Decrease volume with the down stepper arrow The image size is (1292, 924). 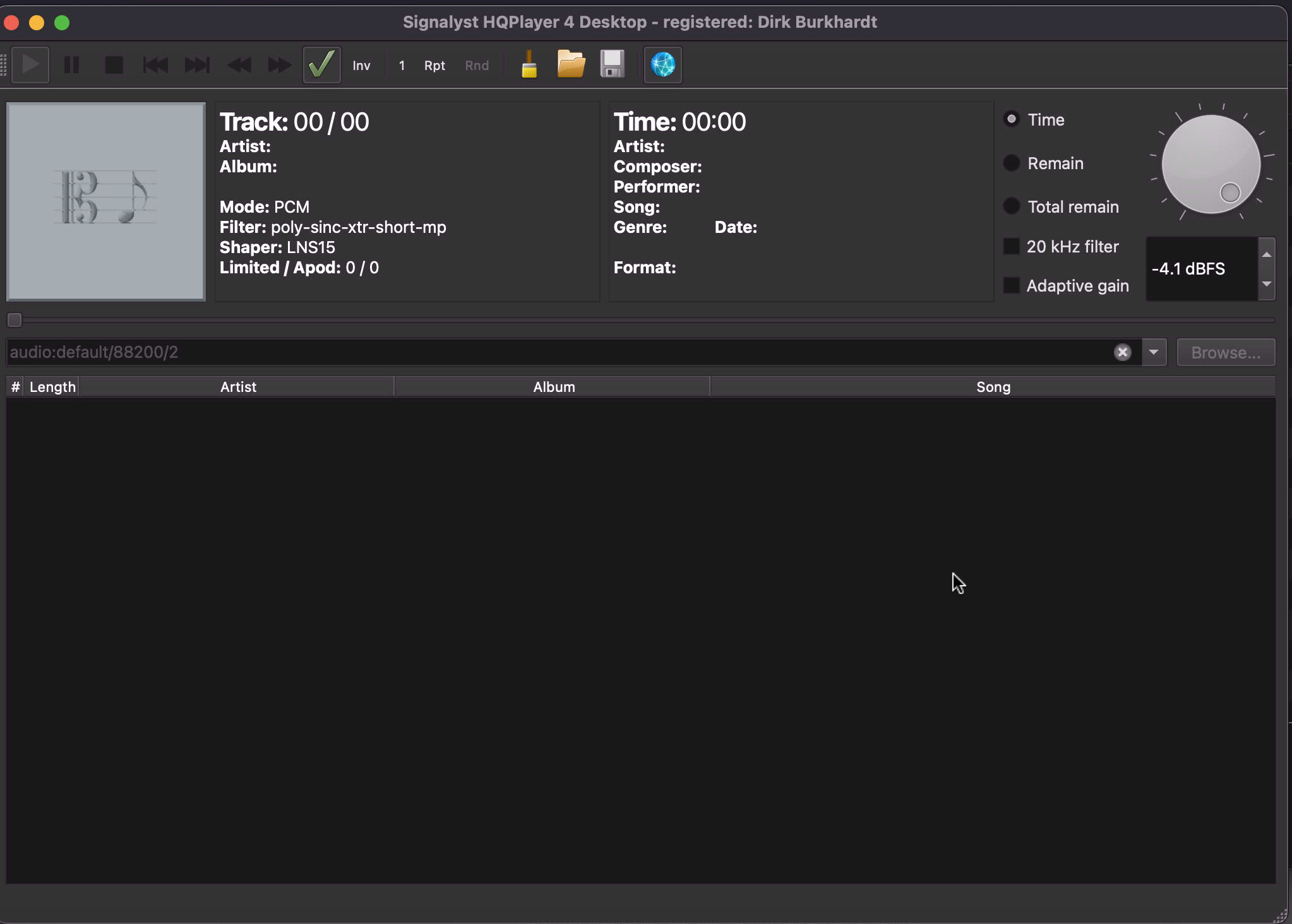(1267, 284)
